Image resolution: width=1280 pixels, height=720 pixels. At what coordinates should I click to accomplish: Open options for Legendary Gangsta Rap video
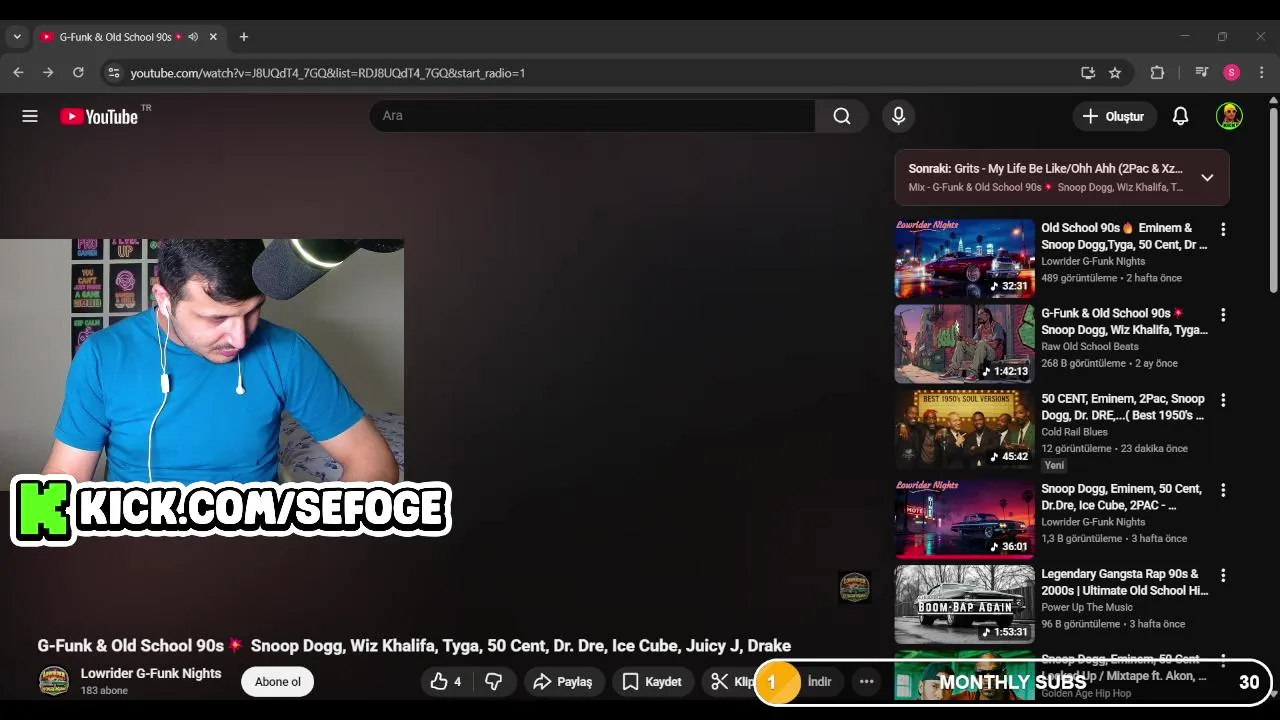pyautogui.click(x=1222, y=575)
